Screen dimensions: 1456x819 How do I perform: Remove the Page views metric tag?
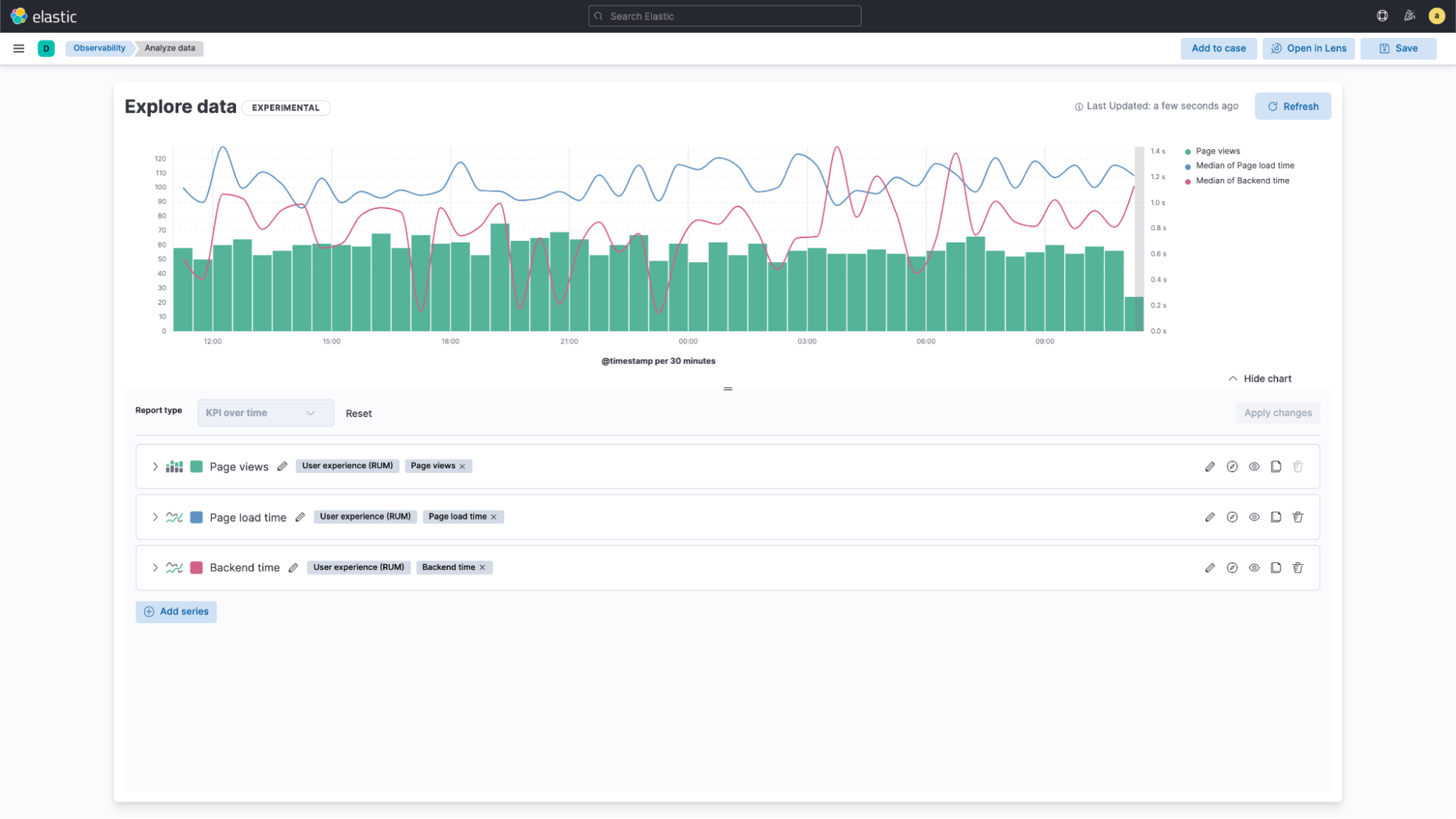(x=463, y=467)
